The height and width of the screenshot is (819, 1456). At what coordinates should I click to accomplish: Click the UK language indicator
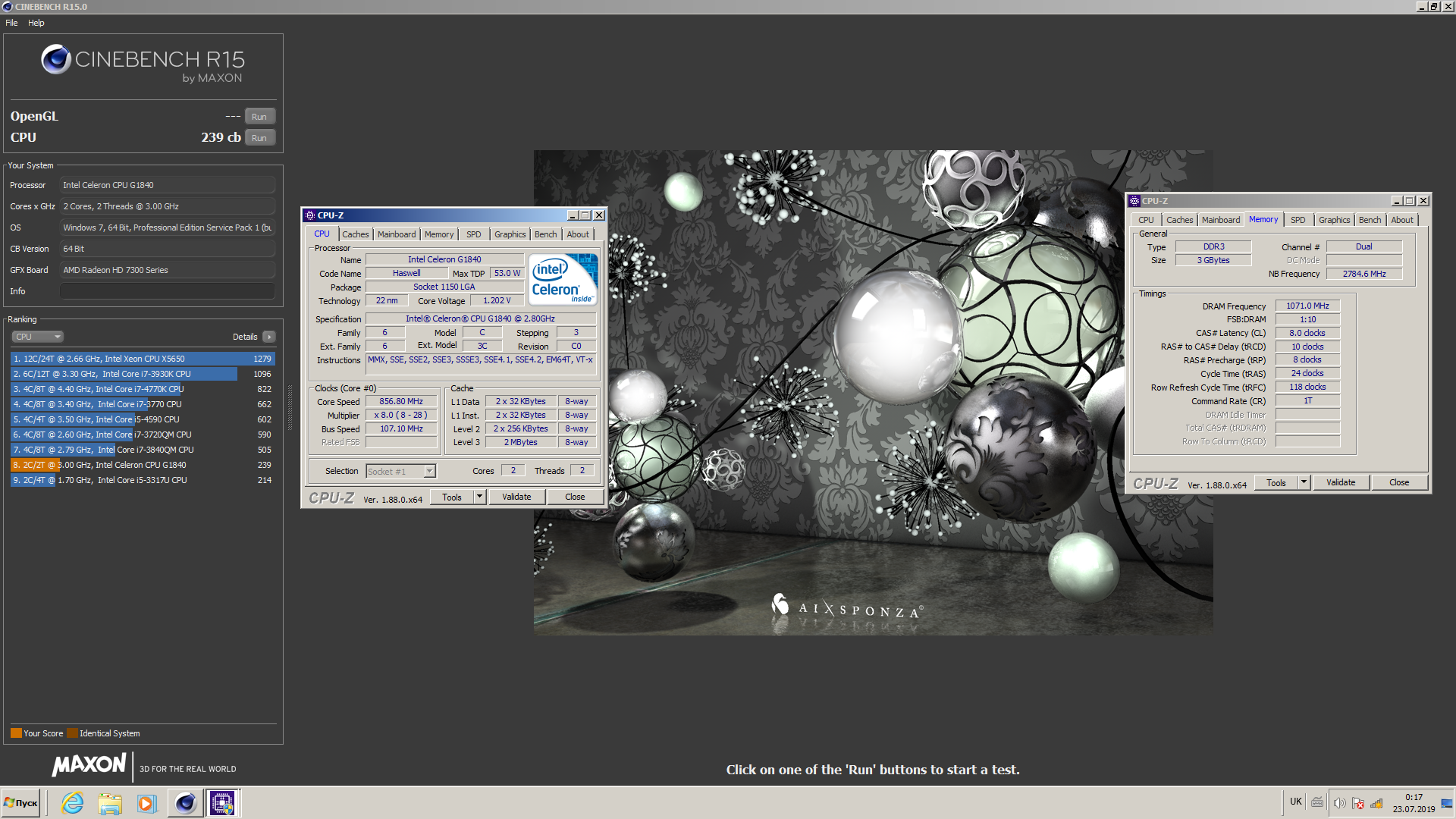(1296, 802)
